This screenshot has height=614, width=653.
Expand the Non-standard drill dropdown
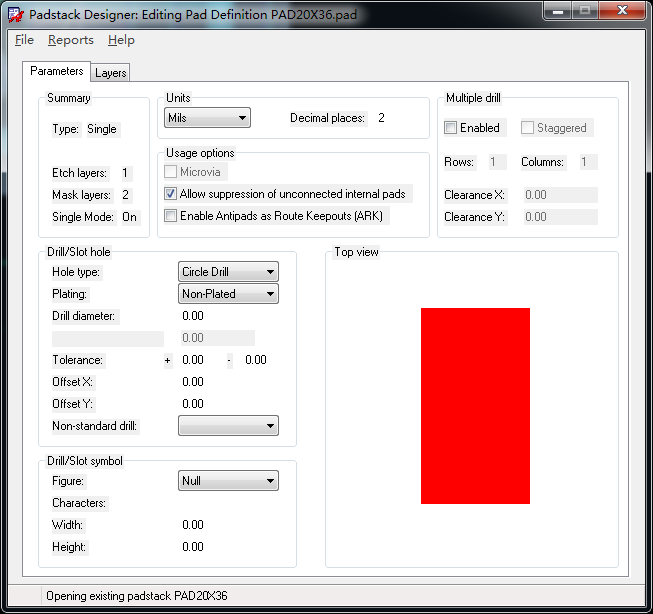[x=228, y=426]
